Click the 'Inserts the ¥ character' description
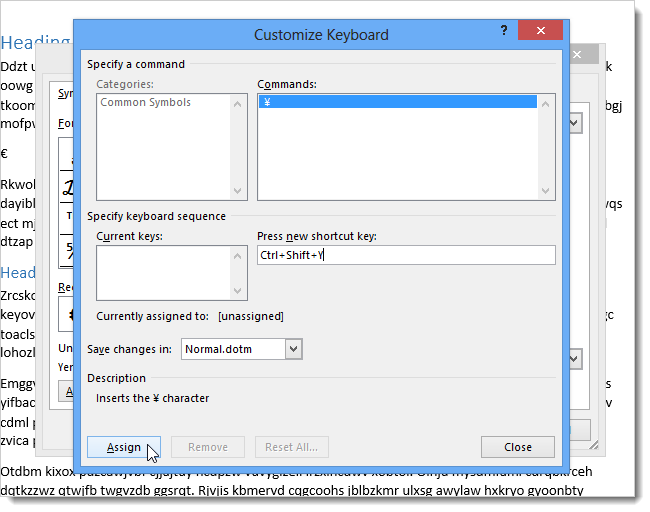 153,398
